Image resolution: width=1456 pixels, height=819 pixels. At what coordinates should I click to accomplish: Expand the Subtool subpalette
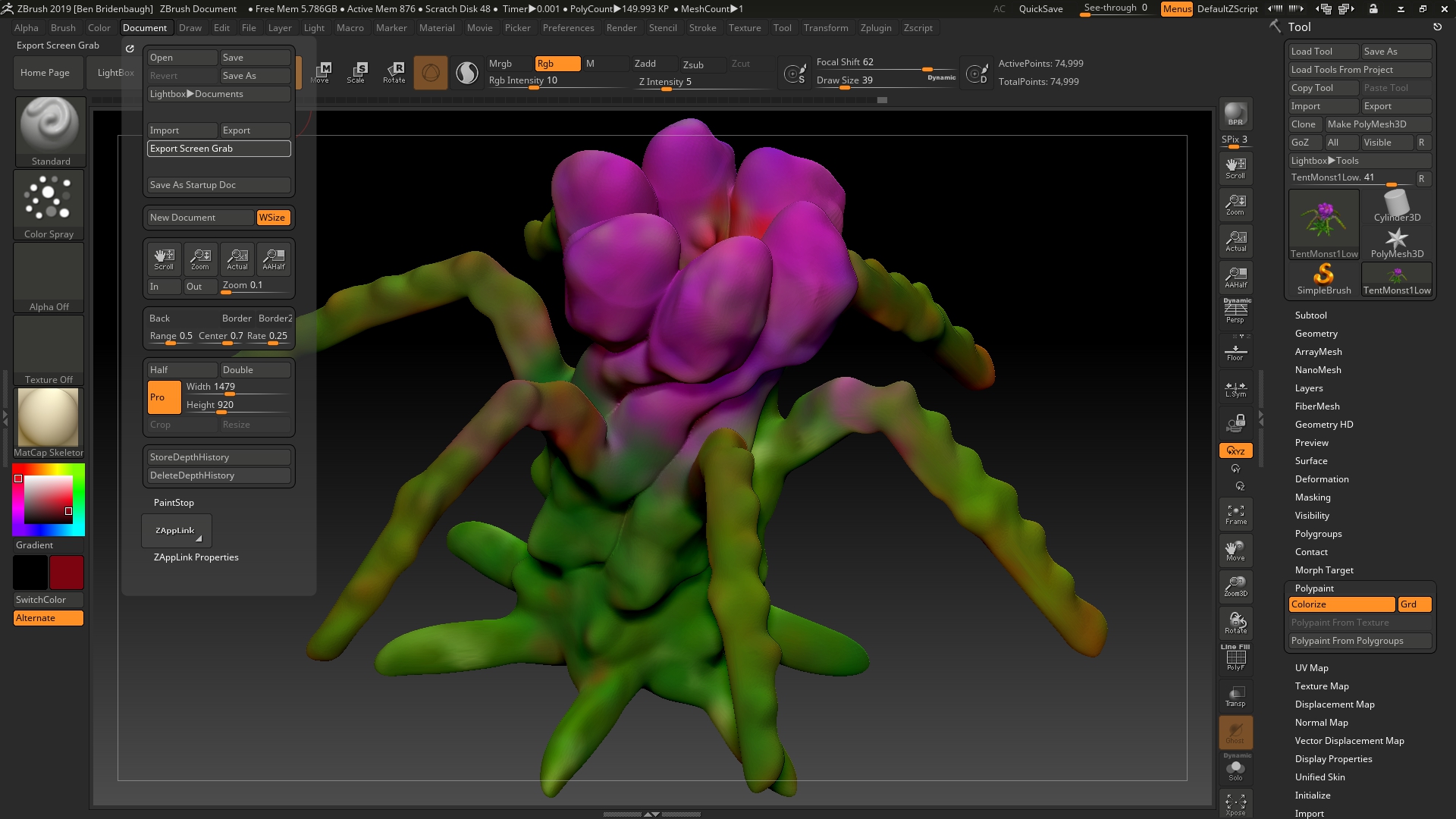(x=1311, y=315)
